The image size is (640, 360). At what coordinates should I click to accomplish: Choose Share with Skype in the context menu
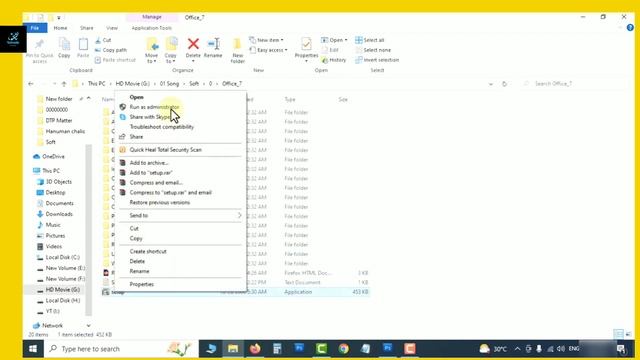(150, 117)
